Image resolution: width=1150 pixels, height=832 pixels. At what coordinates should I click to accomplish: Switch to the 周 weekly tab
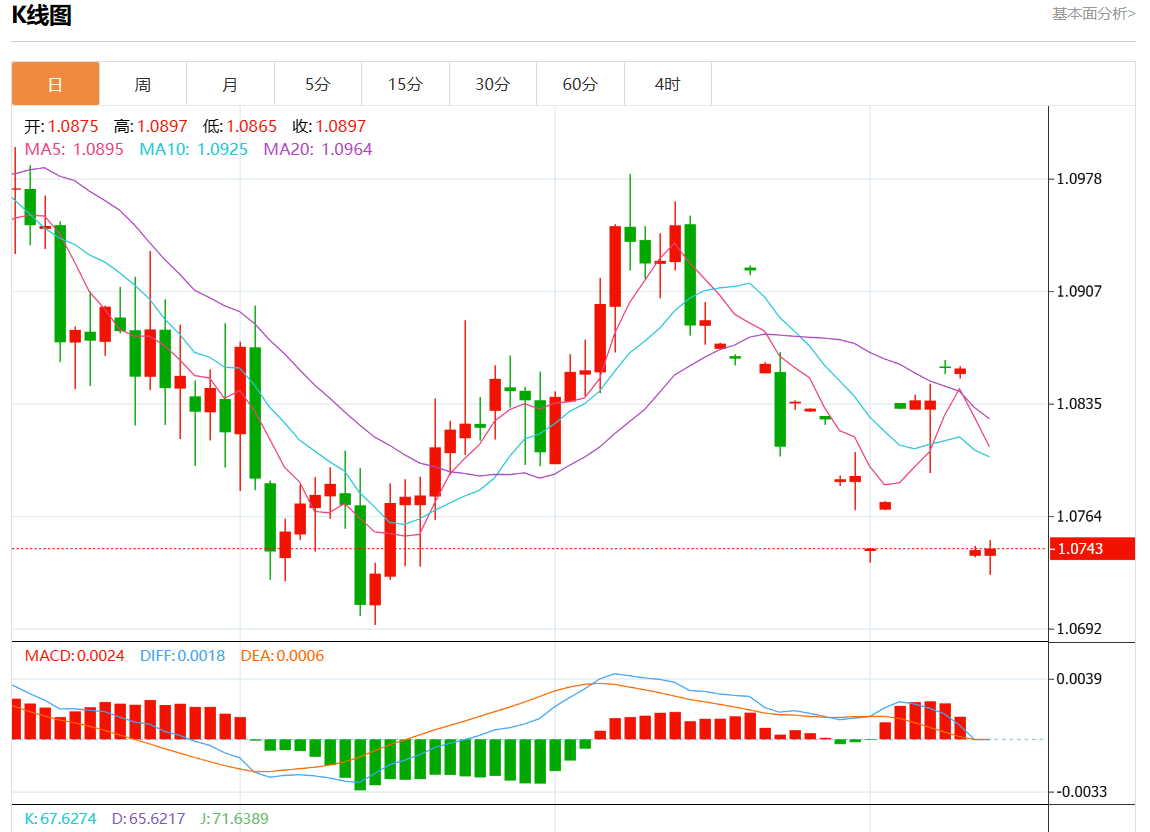coord(143,84)
